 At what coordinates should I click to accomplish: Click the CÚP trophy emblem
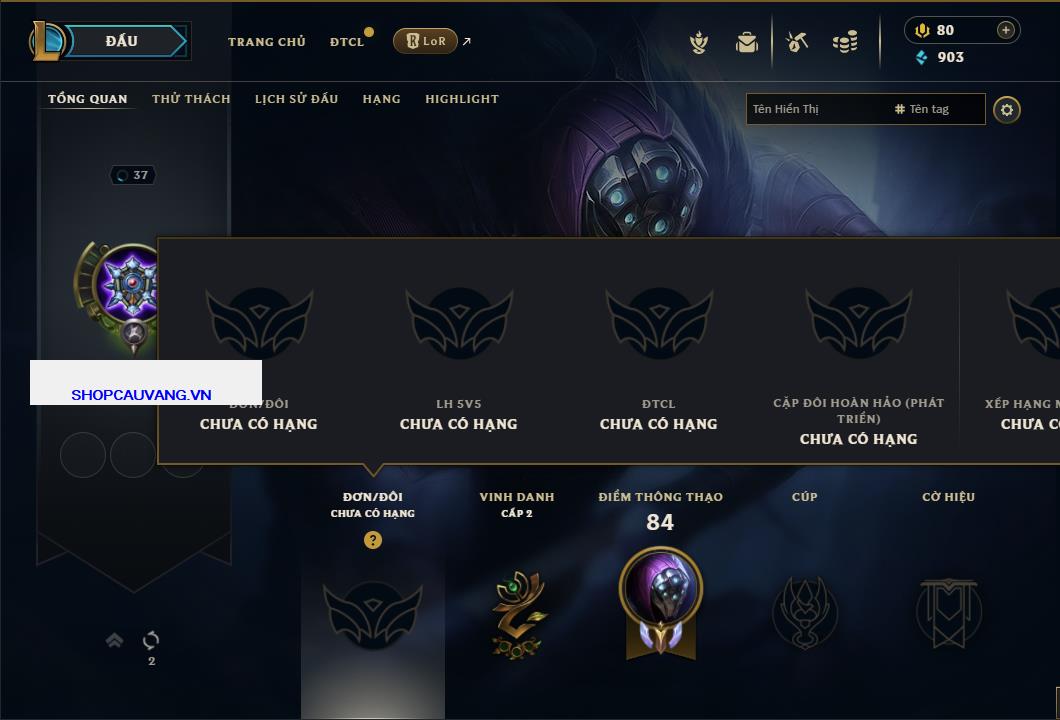[804, 613]
